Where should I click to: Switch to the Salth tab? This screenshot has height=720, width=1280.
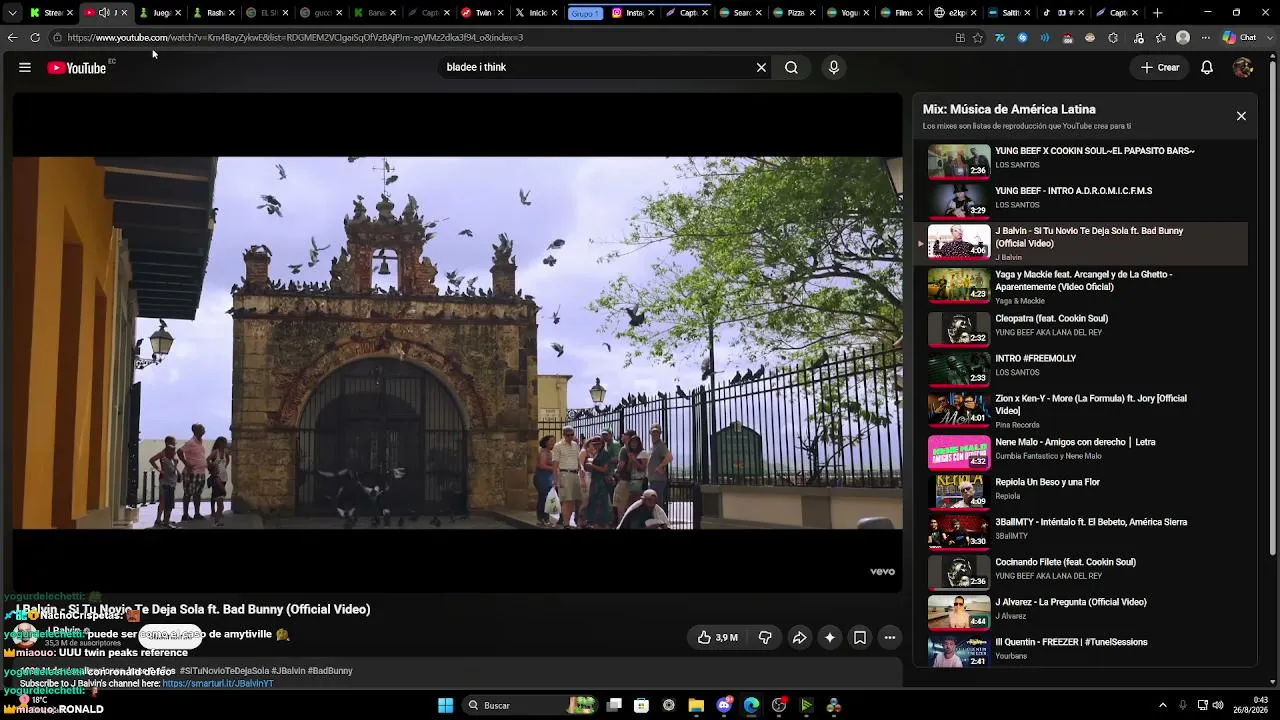click(1009, 13)
